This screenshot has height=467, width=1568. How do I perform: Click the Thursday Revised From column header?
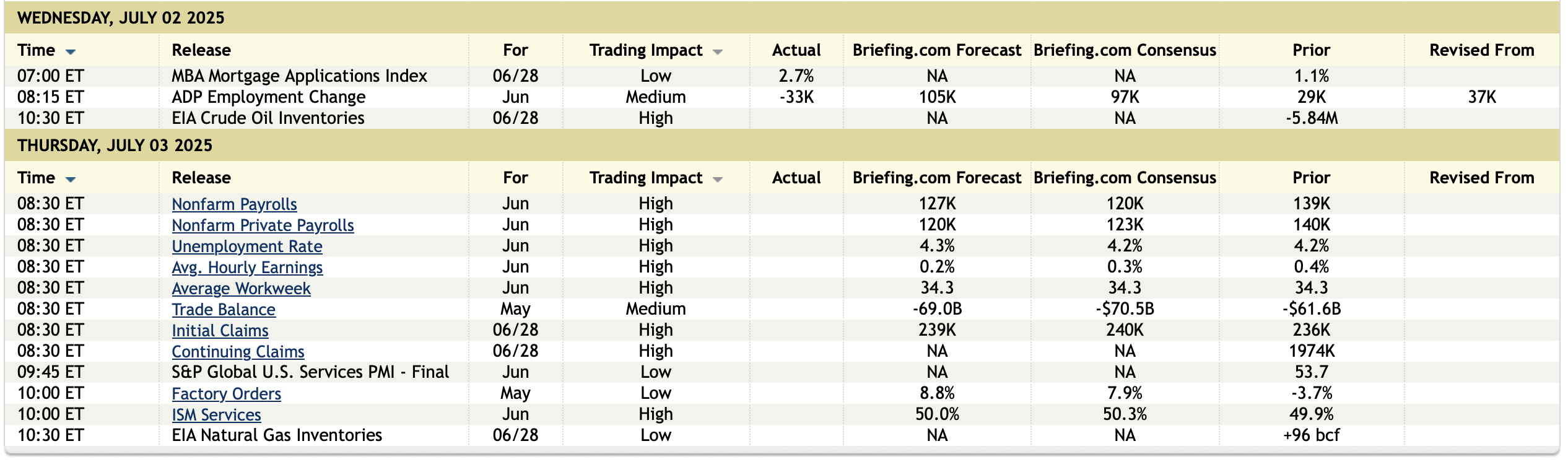pos(1481,178)
